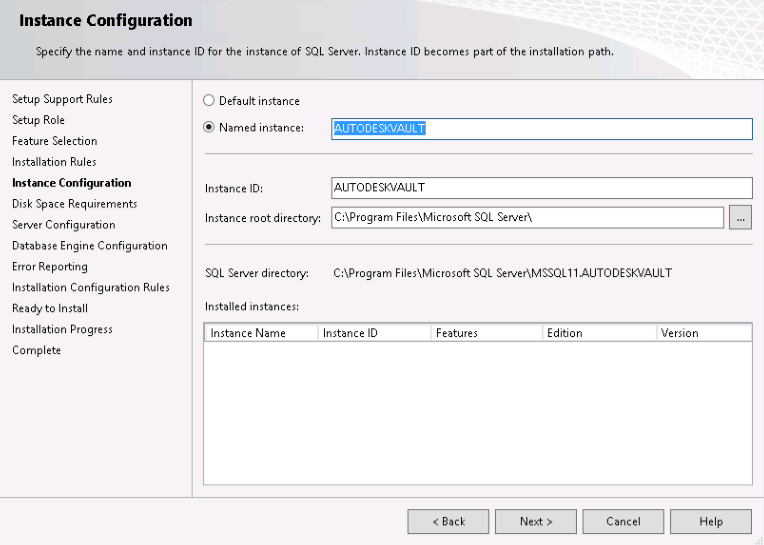
Task: Click the Instance ID column header
Action: 373,333
